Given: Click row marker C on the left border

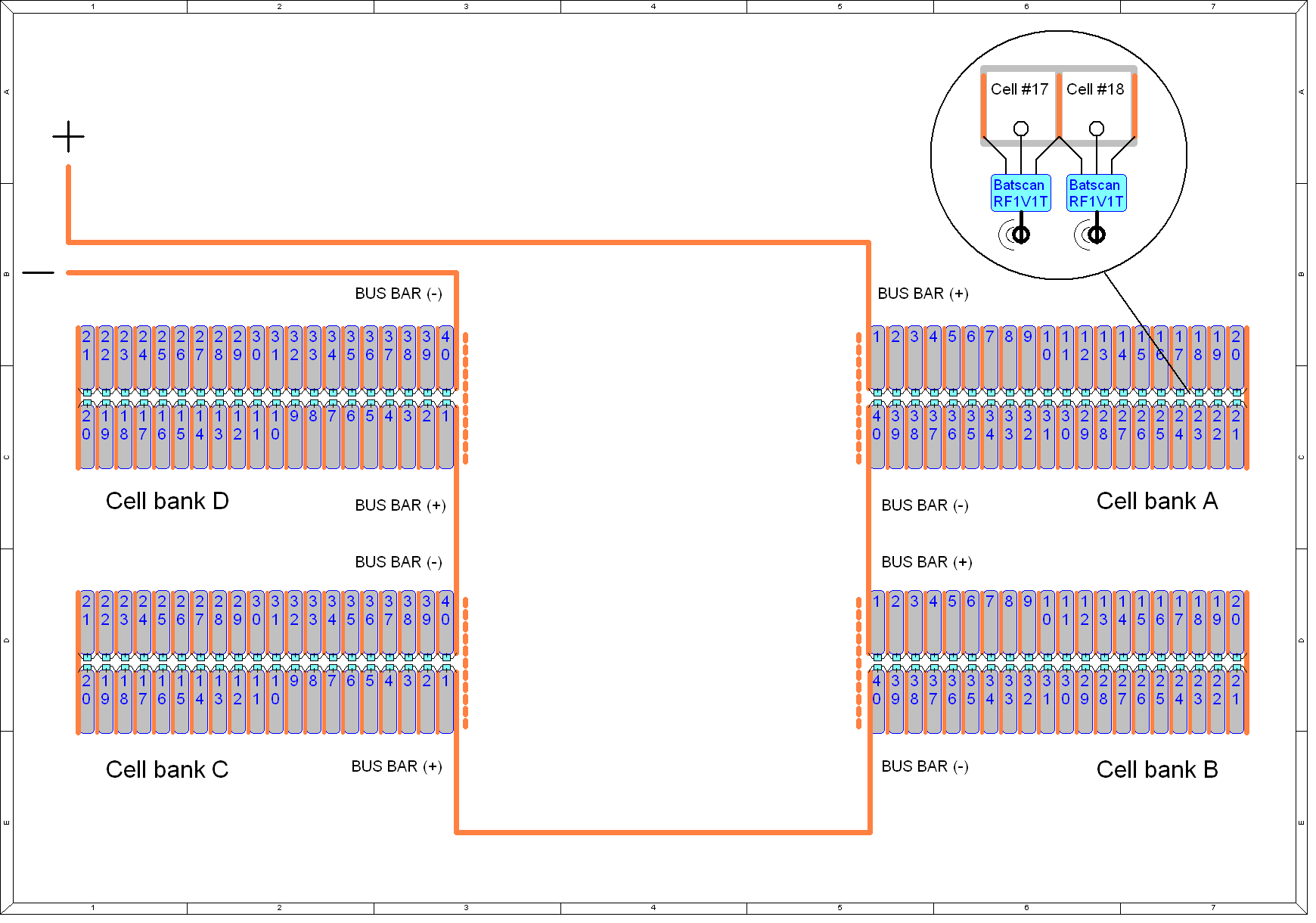Looking at the screenshot, I should point(7,457).
